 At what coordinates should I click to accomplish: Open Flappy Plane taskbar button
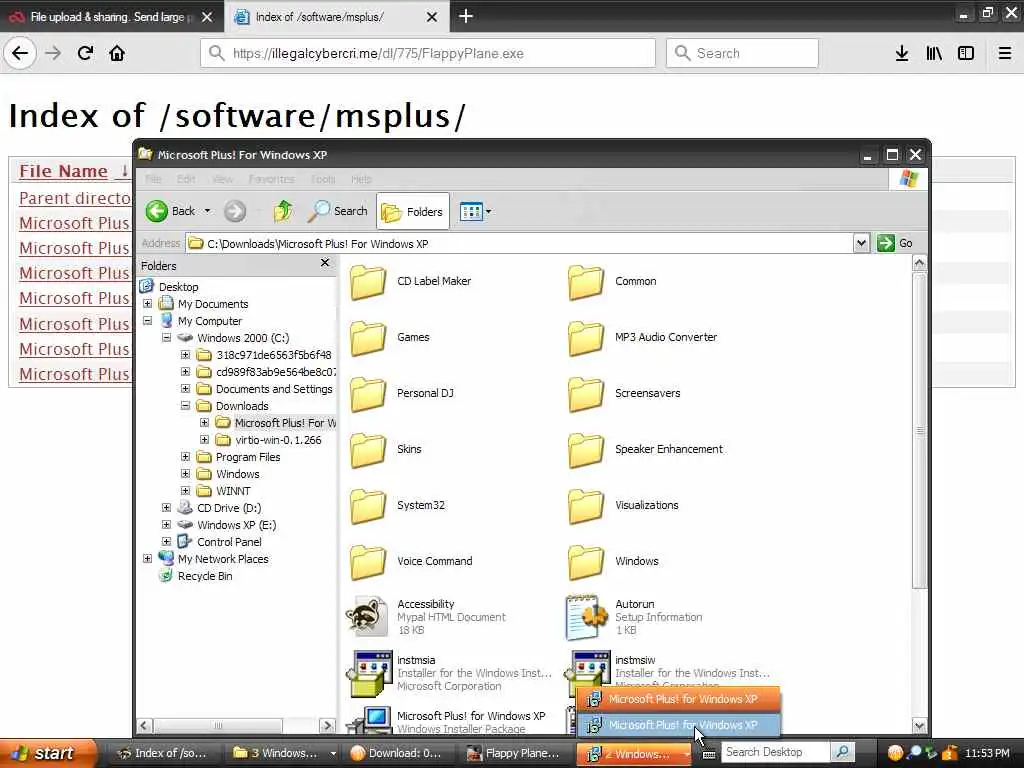coord(513,753)
